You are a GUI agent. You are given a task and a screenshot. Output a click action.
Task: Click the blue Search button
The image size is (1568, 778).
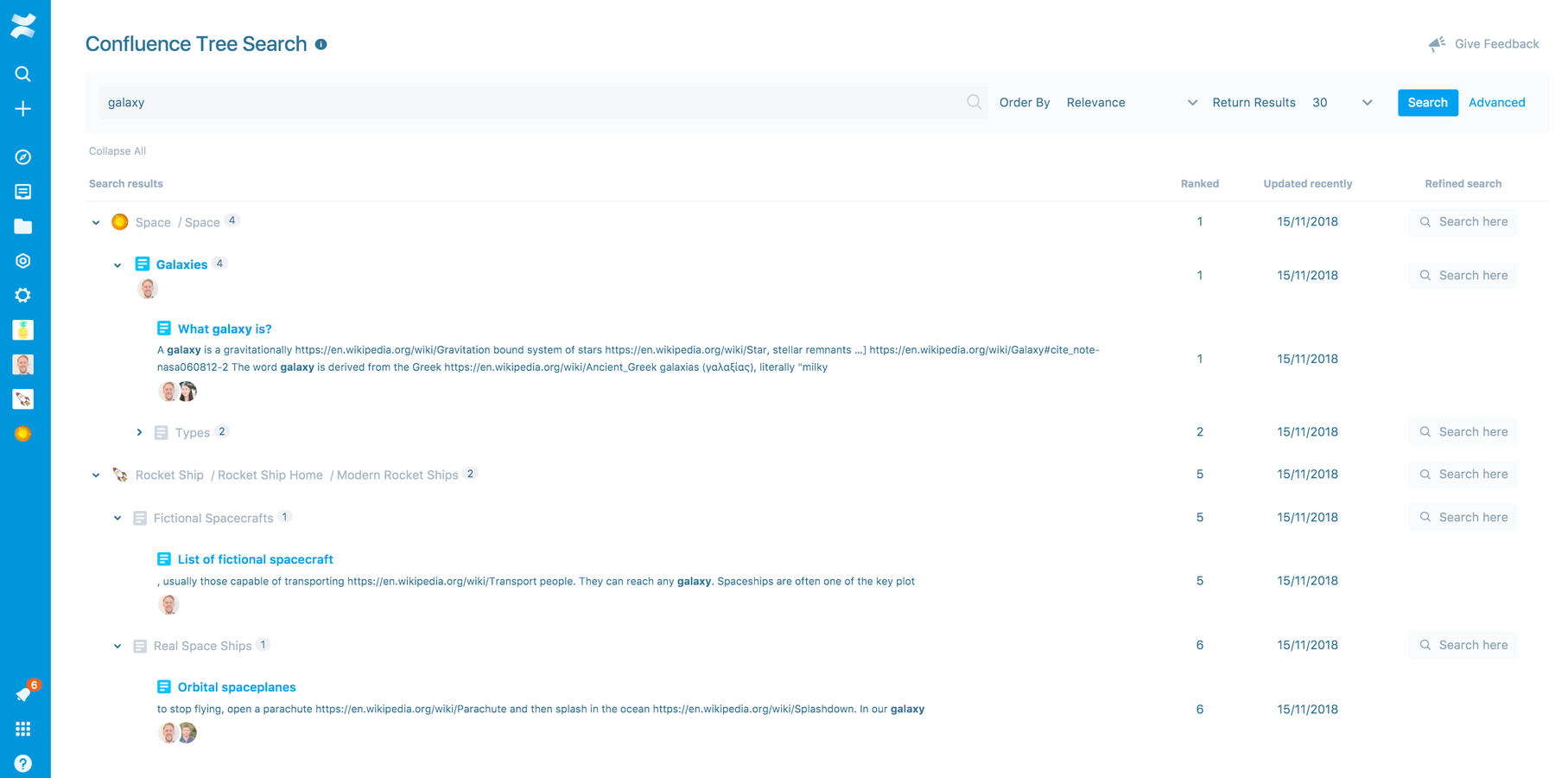click(1427, 103)
